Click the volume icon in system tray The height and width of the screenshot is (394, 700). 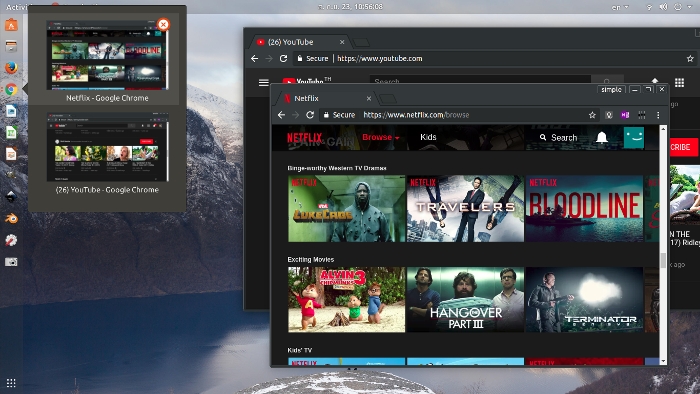coord(664,7)
